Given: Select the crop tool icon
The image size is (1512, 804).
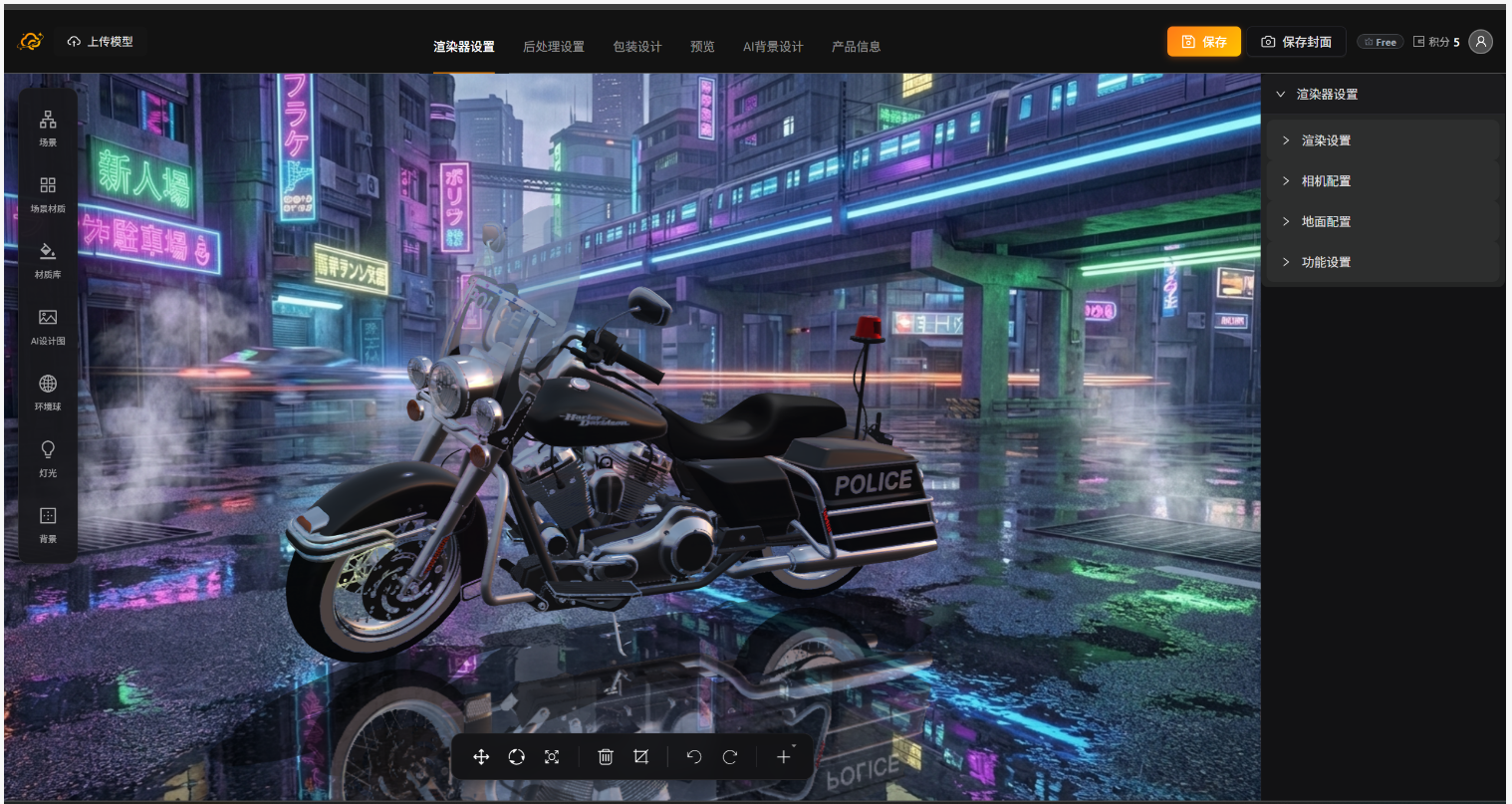Looking at the screenshot, I should pos(640,757).
